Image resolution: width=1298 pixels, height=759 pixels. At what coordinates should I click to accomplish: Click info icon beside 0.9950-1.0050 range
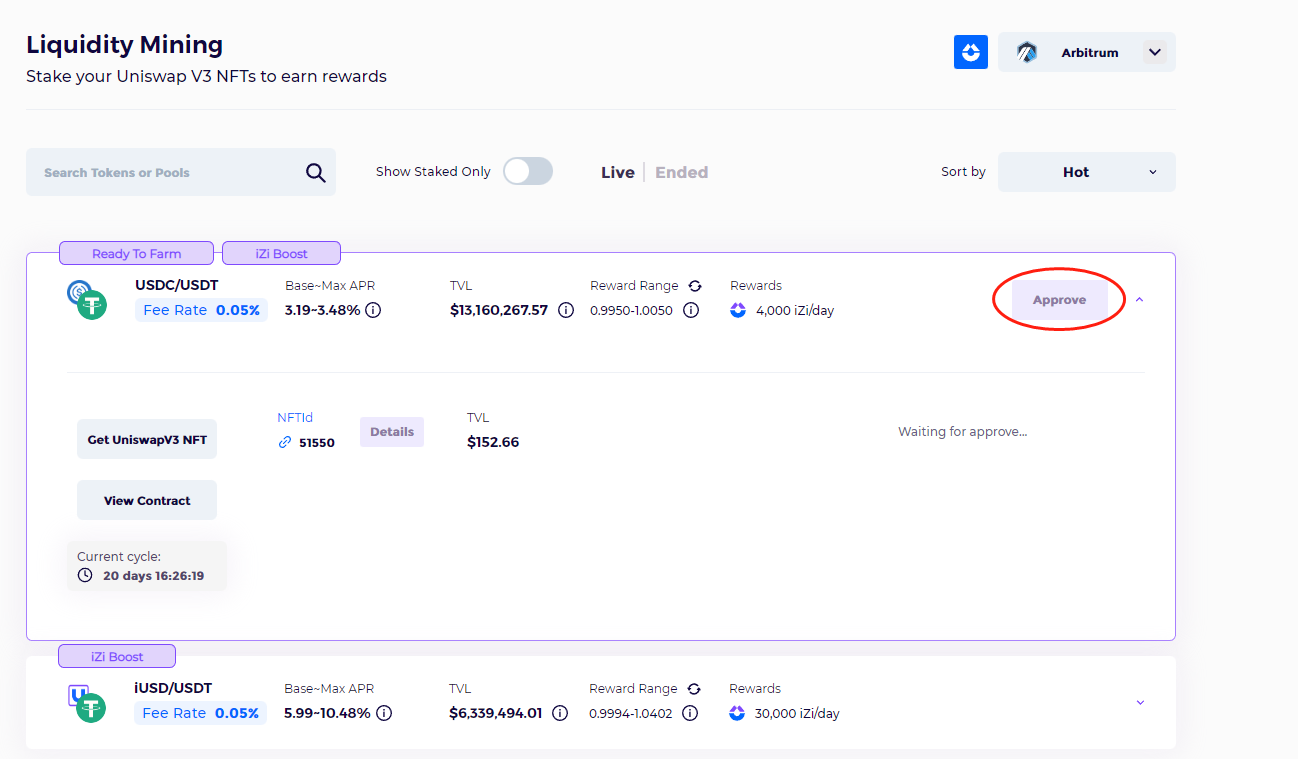(690, 310)
